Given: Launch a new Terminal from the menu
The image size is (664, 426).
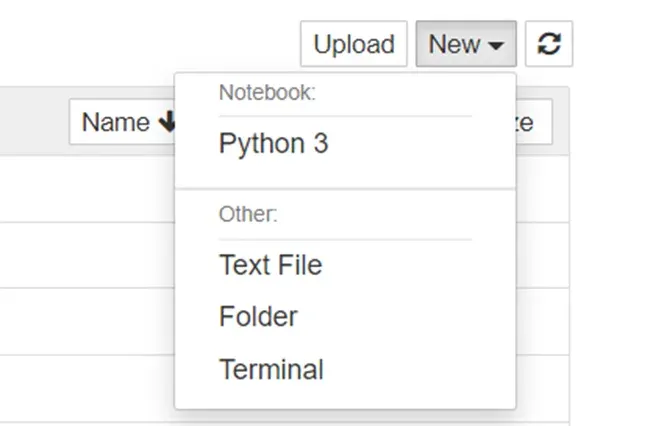Looking at the screenshot, I should 271,369.
